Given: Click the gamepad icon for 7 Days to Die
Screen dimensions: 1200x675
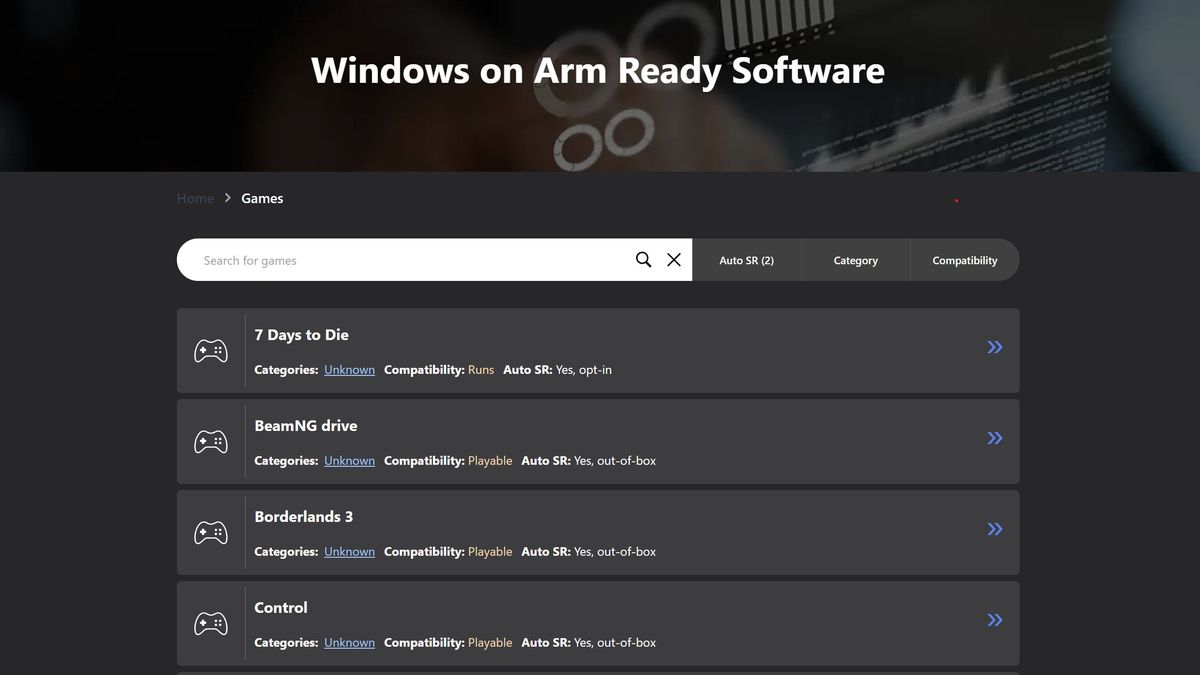Looking at the screenshot, I should click(x=210, y=350).
